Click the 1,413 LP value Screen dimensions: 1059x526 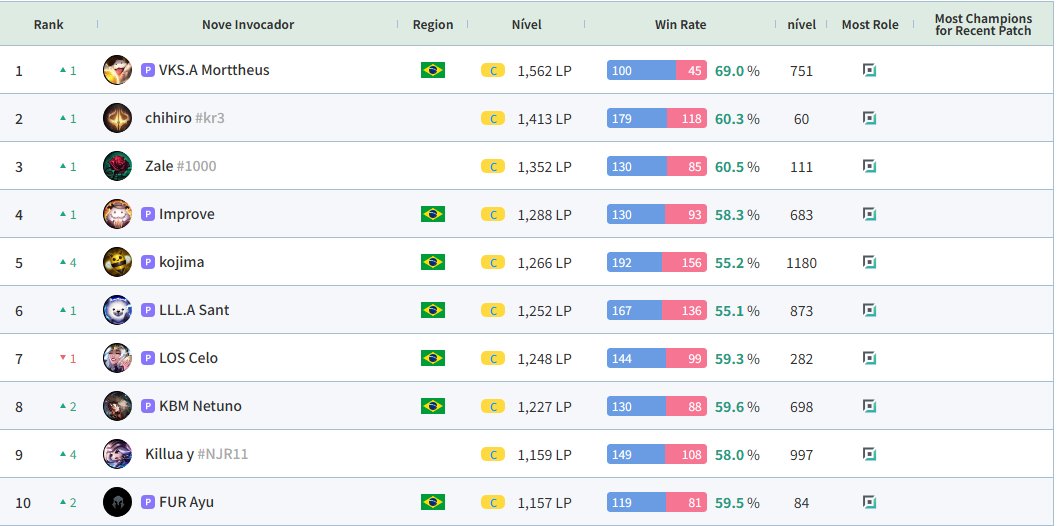(544, 118)
